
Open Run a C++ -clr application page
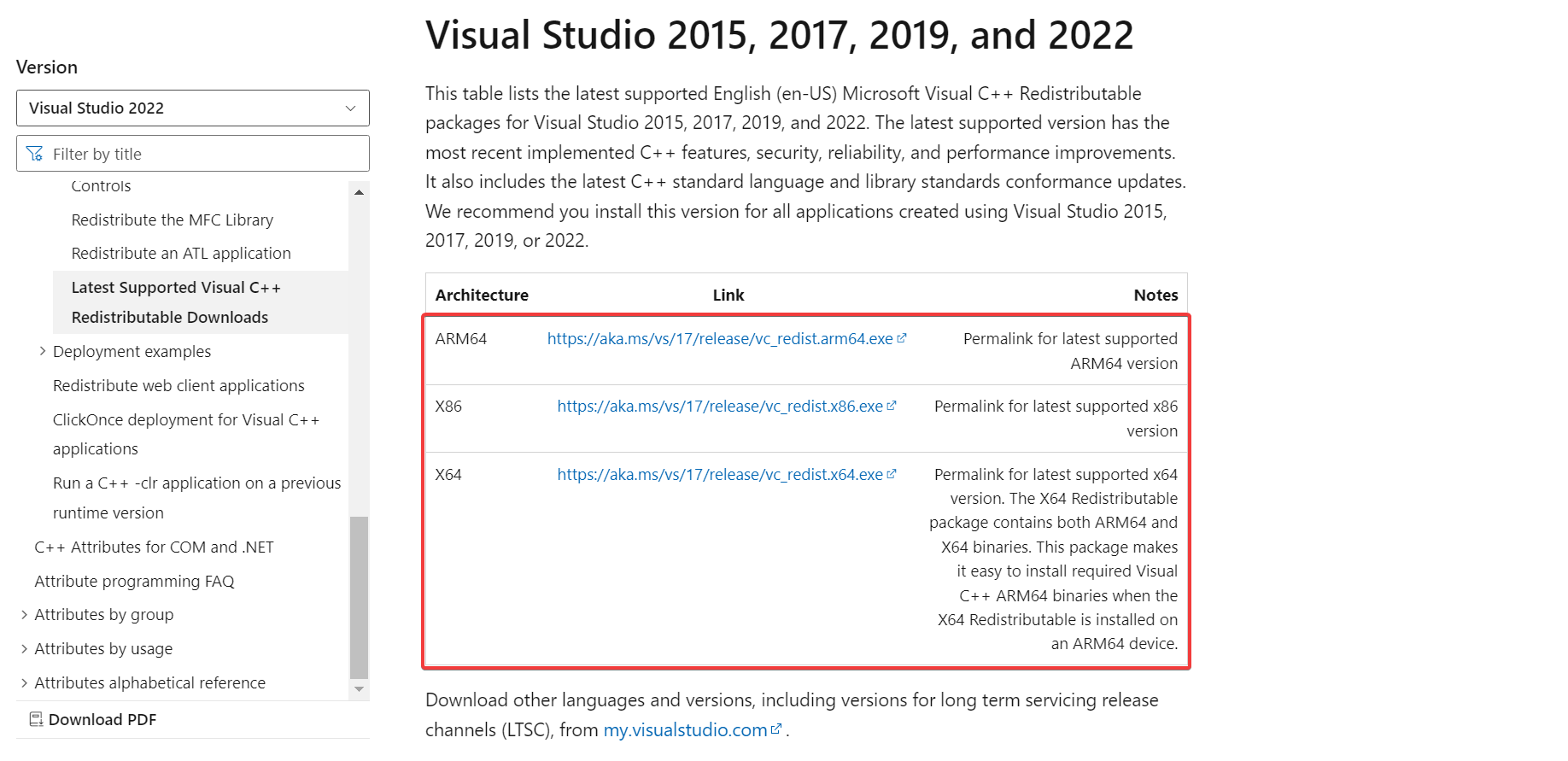coord(196,498)
